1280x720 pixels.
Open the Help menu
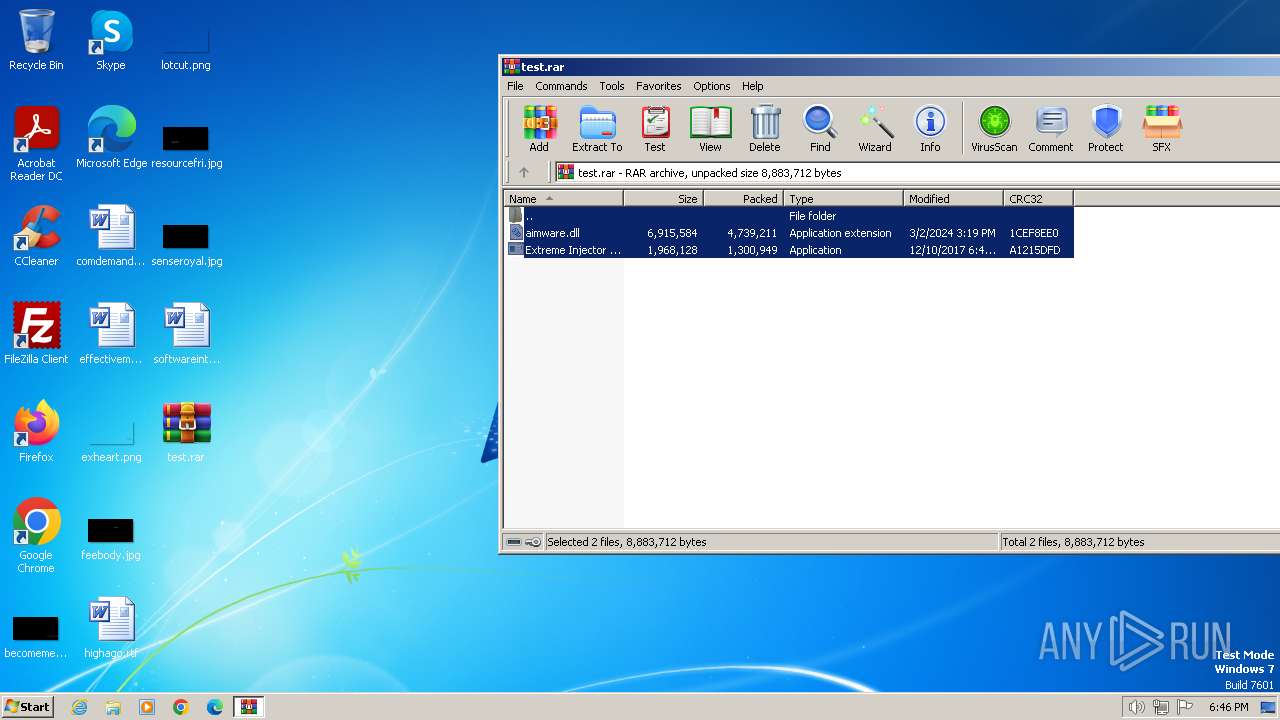coord(753,86)
